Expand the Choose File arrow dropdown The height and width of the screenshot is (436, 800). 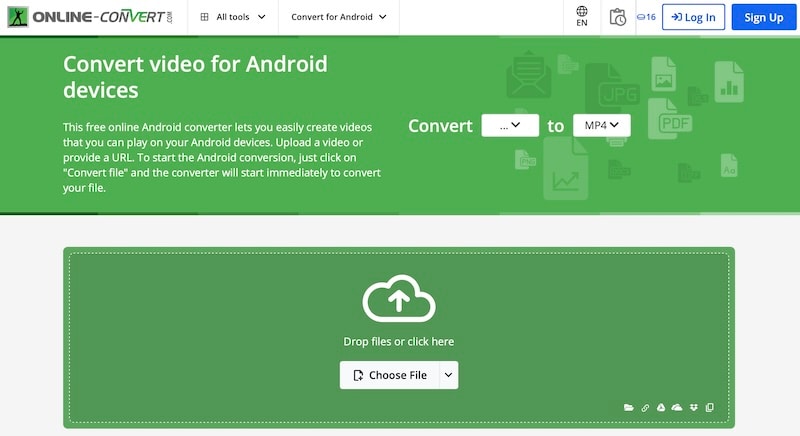448,375
